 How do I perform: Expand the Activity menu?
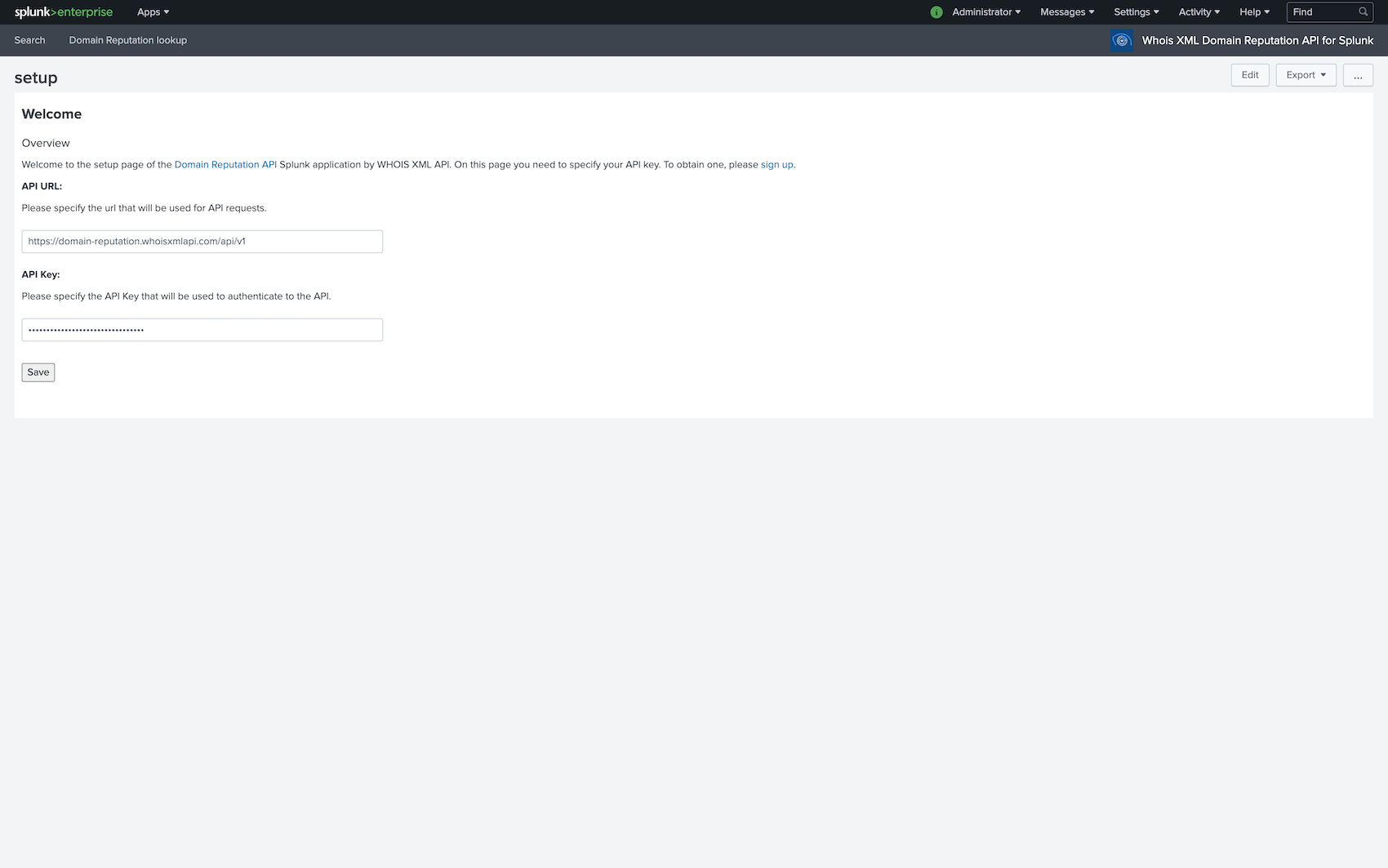pos(1199,12)
